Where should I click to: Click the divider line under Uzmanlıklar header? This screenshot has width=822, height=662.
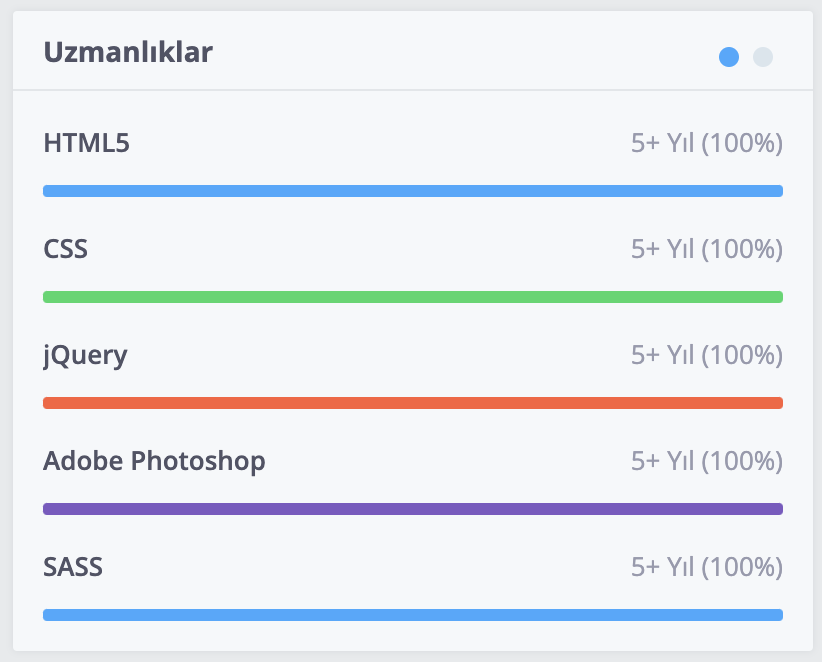(x=413, y=90)
